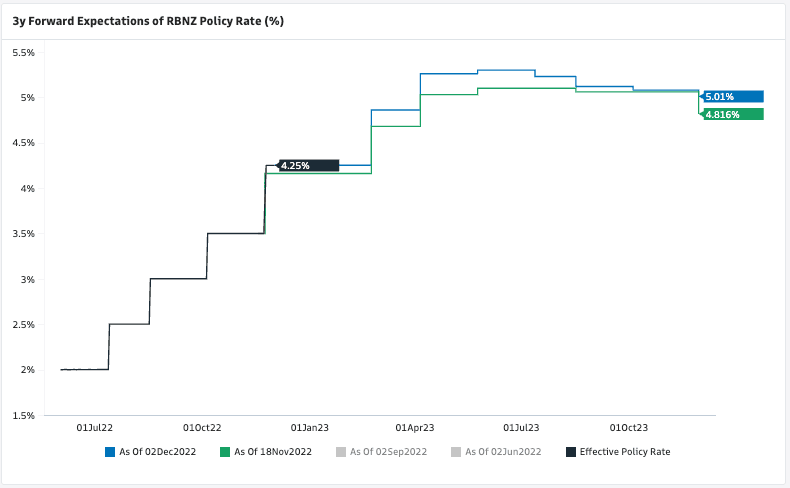The height and width of the screenshot is (488, 790).
Task: Select the 01Jul22 x-axis date label
Action: click(x=94, y=427)
